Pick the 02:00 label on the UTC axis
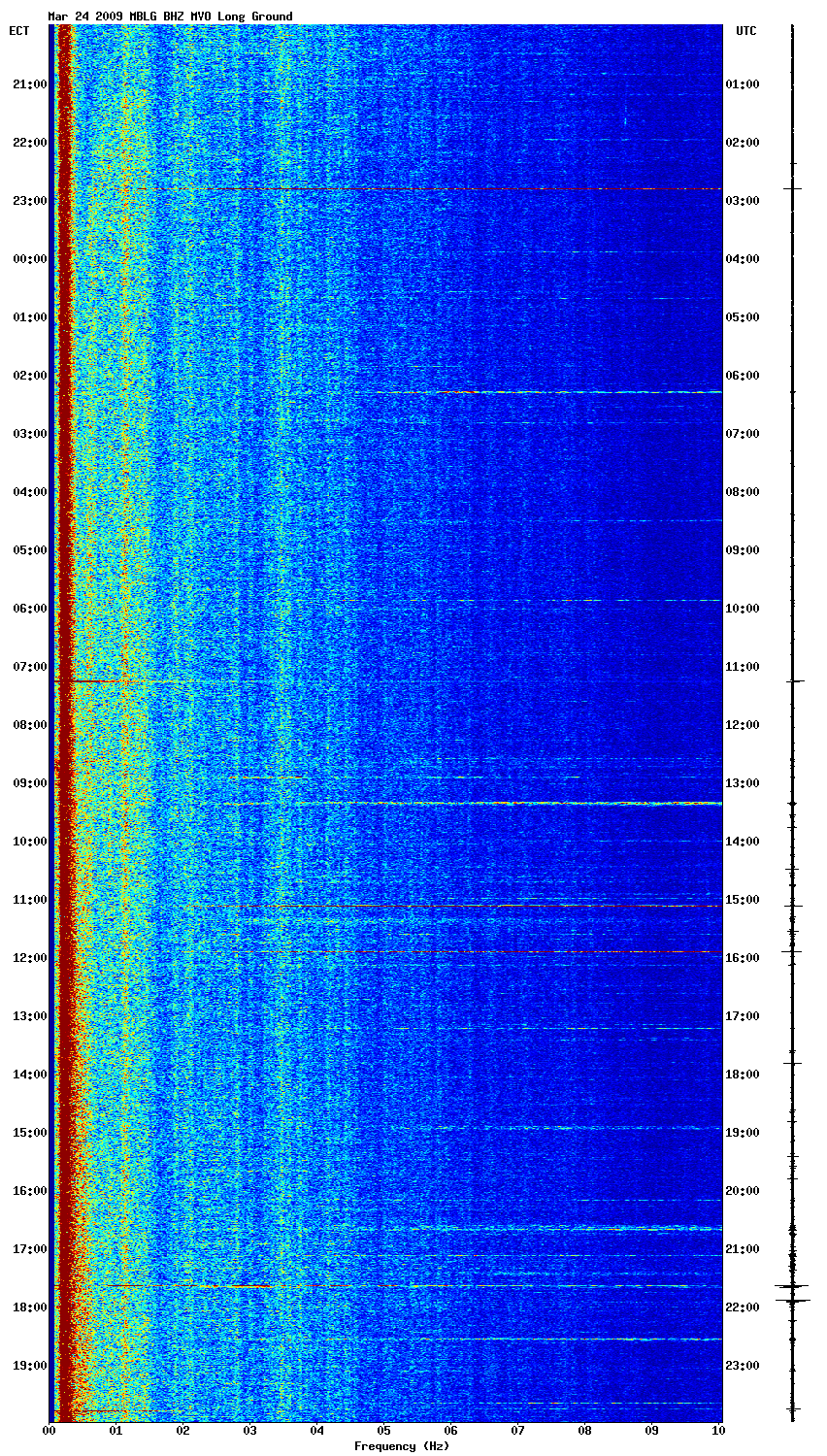 pyautogui.click(x=743, y=143)
